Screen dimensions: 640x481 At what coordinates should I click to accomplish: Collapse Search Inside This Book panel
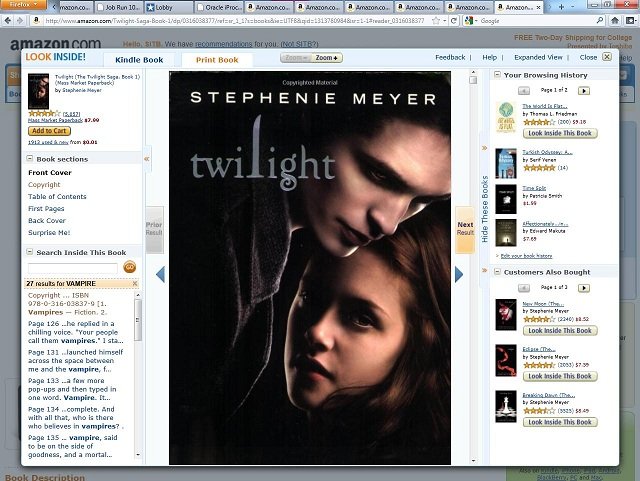(30, 252)
